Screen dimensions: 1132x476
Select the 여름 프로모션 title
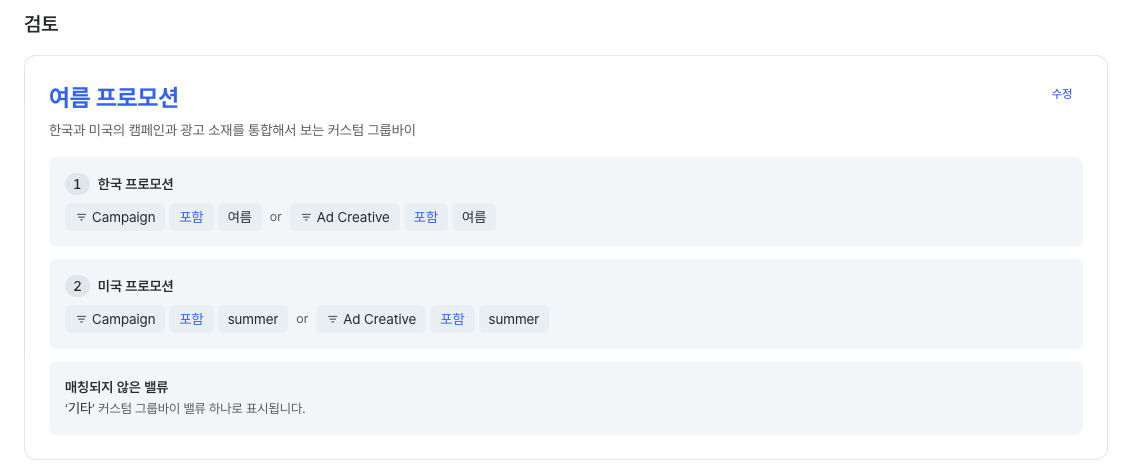tap(113, 97)
